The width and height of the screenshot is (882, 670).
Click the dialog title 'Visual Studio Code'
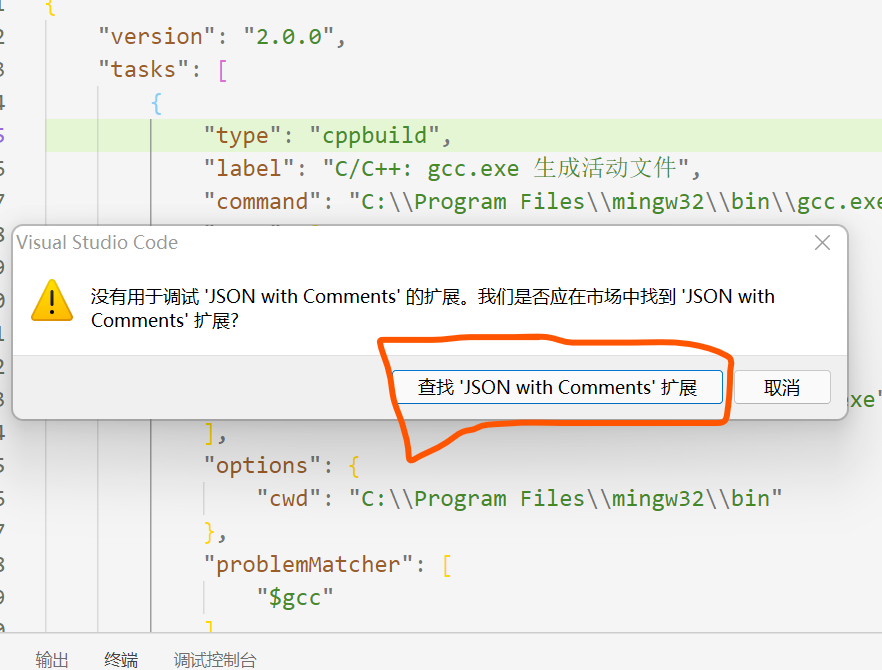pos(97,242)
